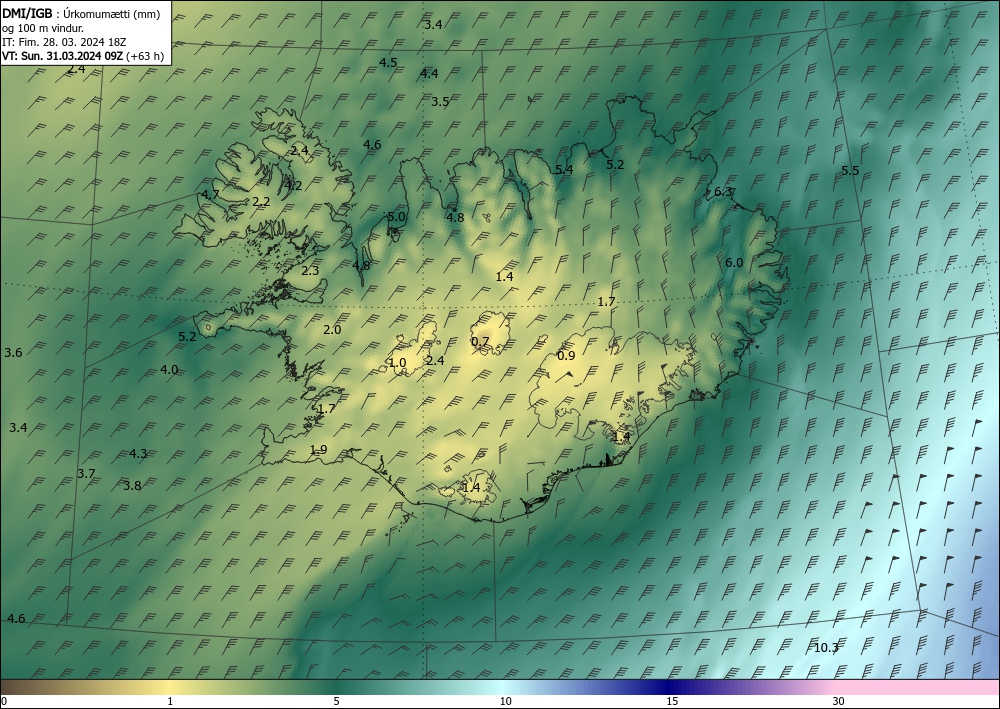Click the 4.4 value label
The height and width of the screenshot is (709, 1000).
point(429,74)
